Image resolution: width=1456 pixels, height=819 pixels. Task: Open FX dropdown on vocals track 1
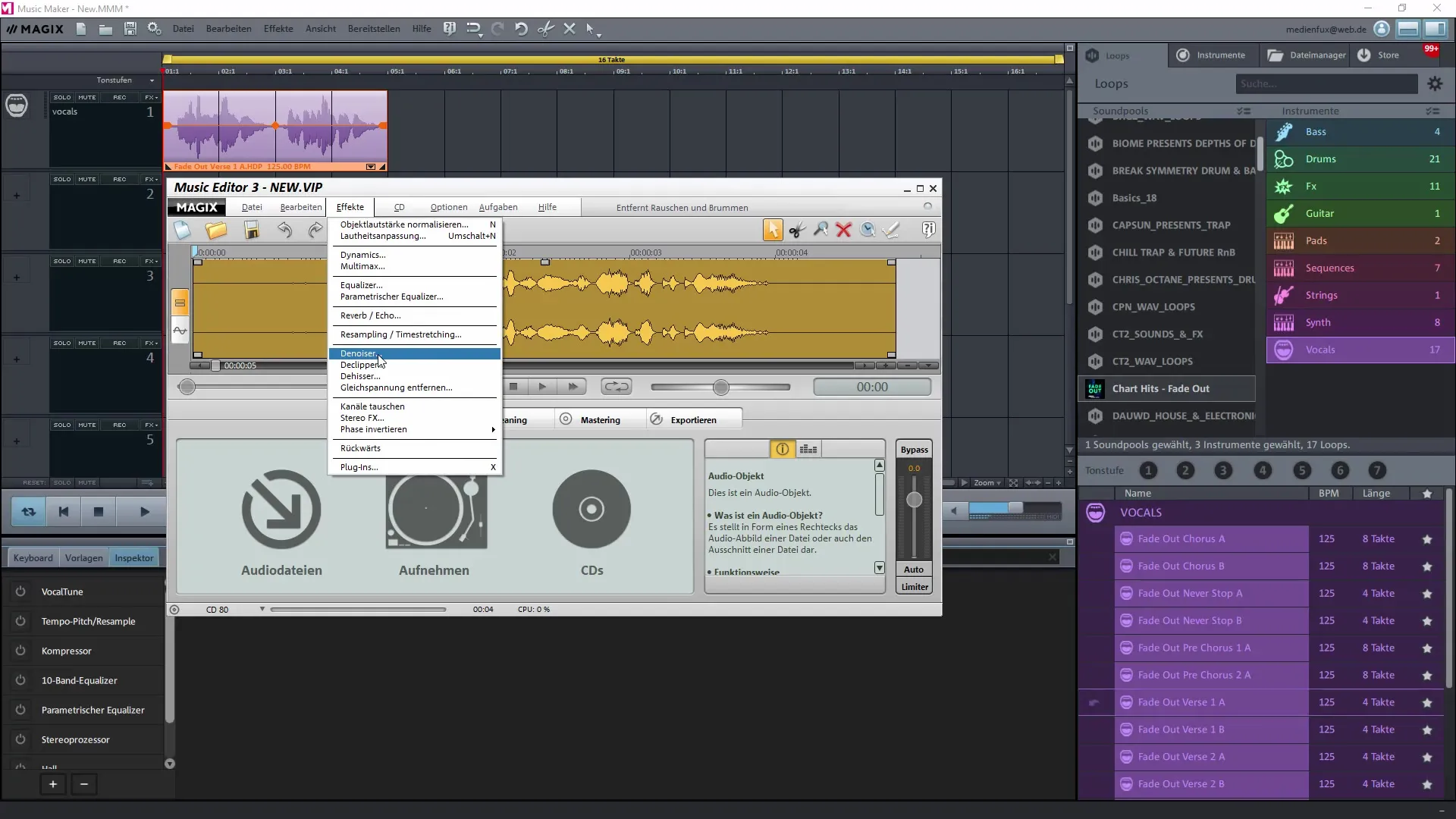click(151, 97)
